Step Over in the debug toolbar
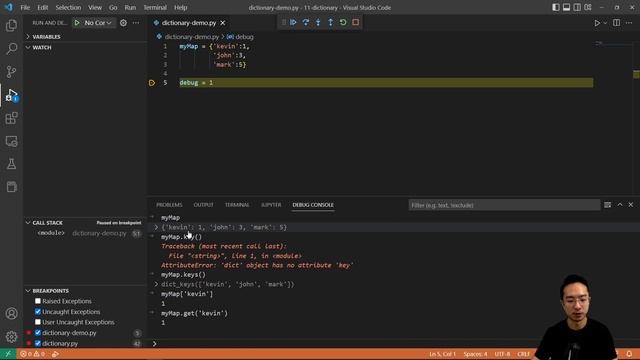 pyautogui.click(x=306, y=22)
